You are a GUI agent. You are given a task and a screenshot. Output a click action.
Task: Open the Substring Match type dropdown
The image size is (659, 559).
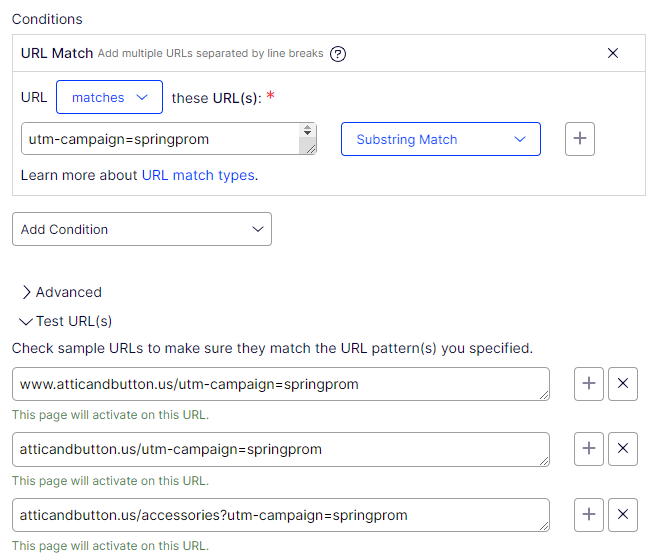tap(440, 139)
